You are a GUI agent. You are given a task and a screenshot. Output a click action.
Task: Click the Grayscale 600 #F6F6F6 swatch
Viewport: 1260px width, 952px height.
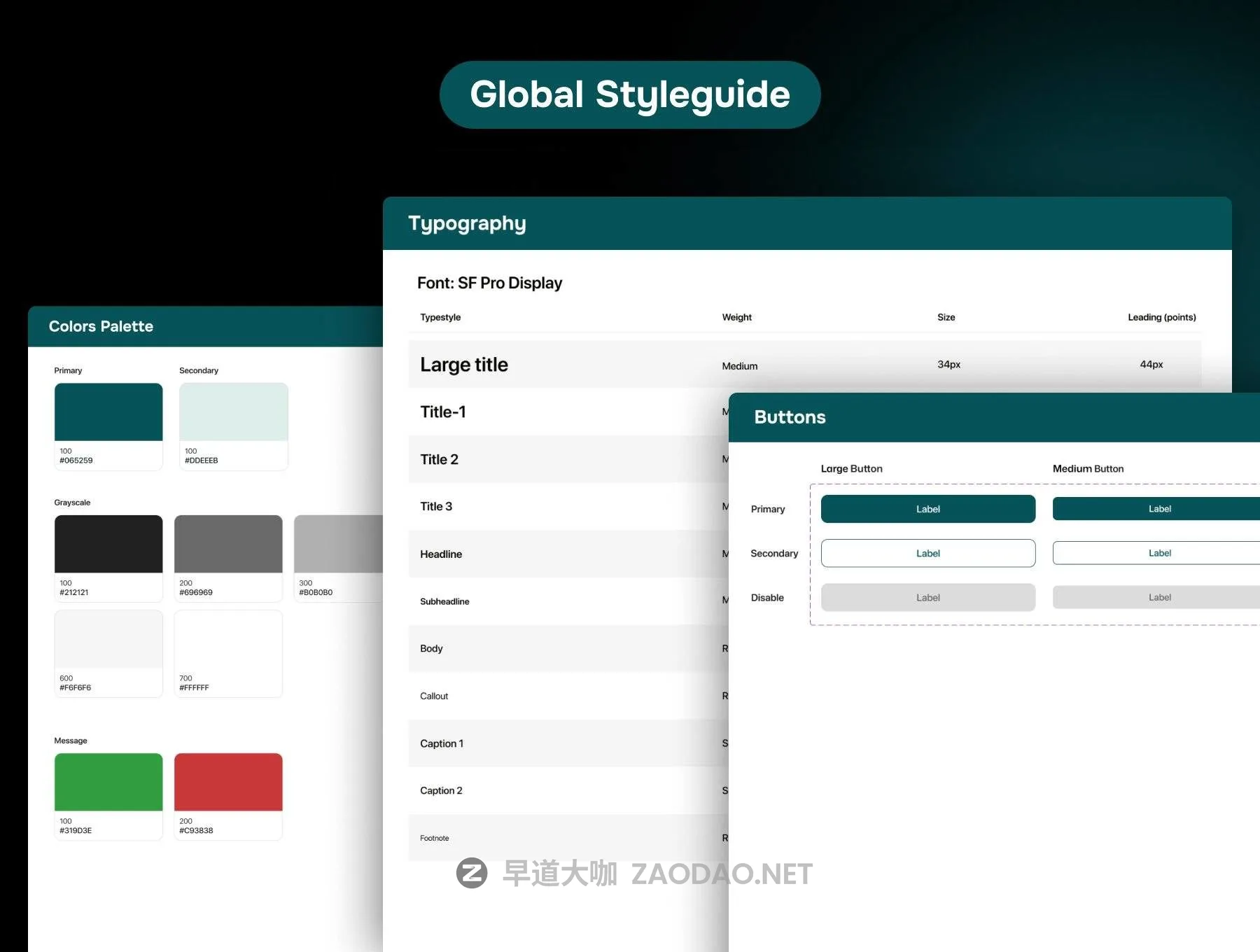click(x=108, y=639)
